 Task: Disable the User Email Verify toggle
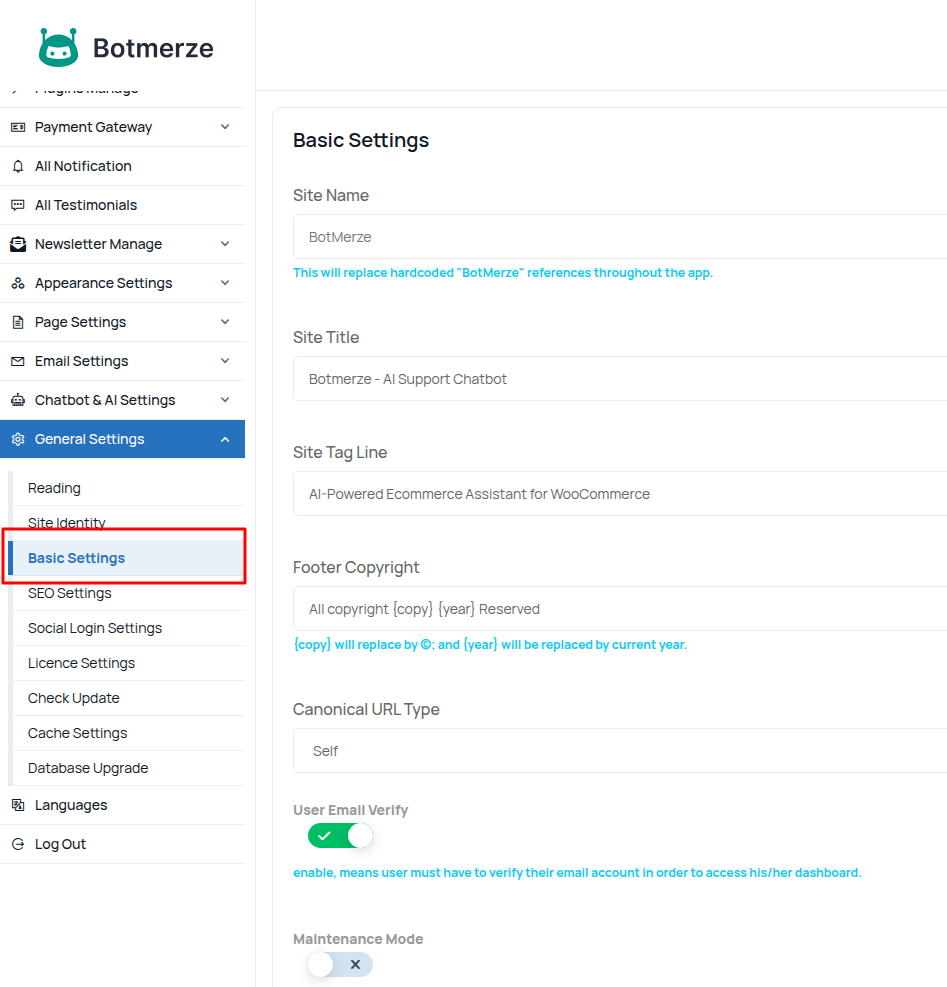point(340,836)
